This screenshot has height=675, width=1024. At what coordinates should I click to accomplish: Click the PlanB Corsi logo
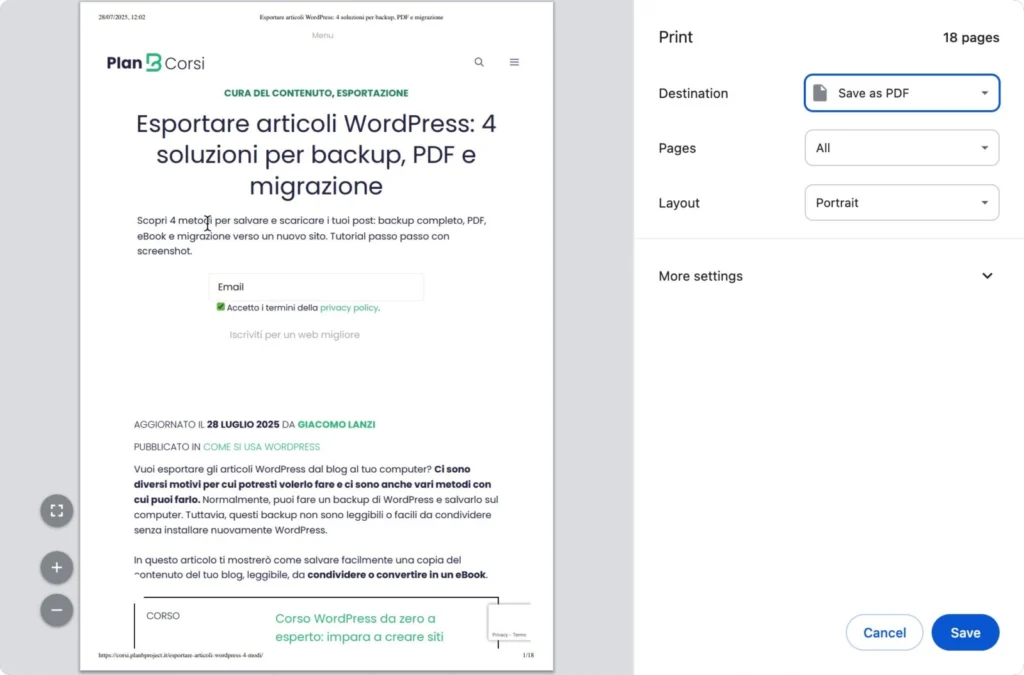point(155,63)
